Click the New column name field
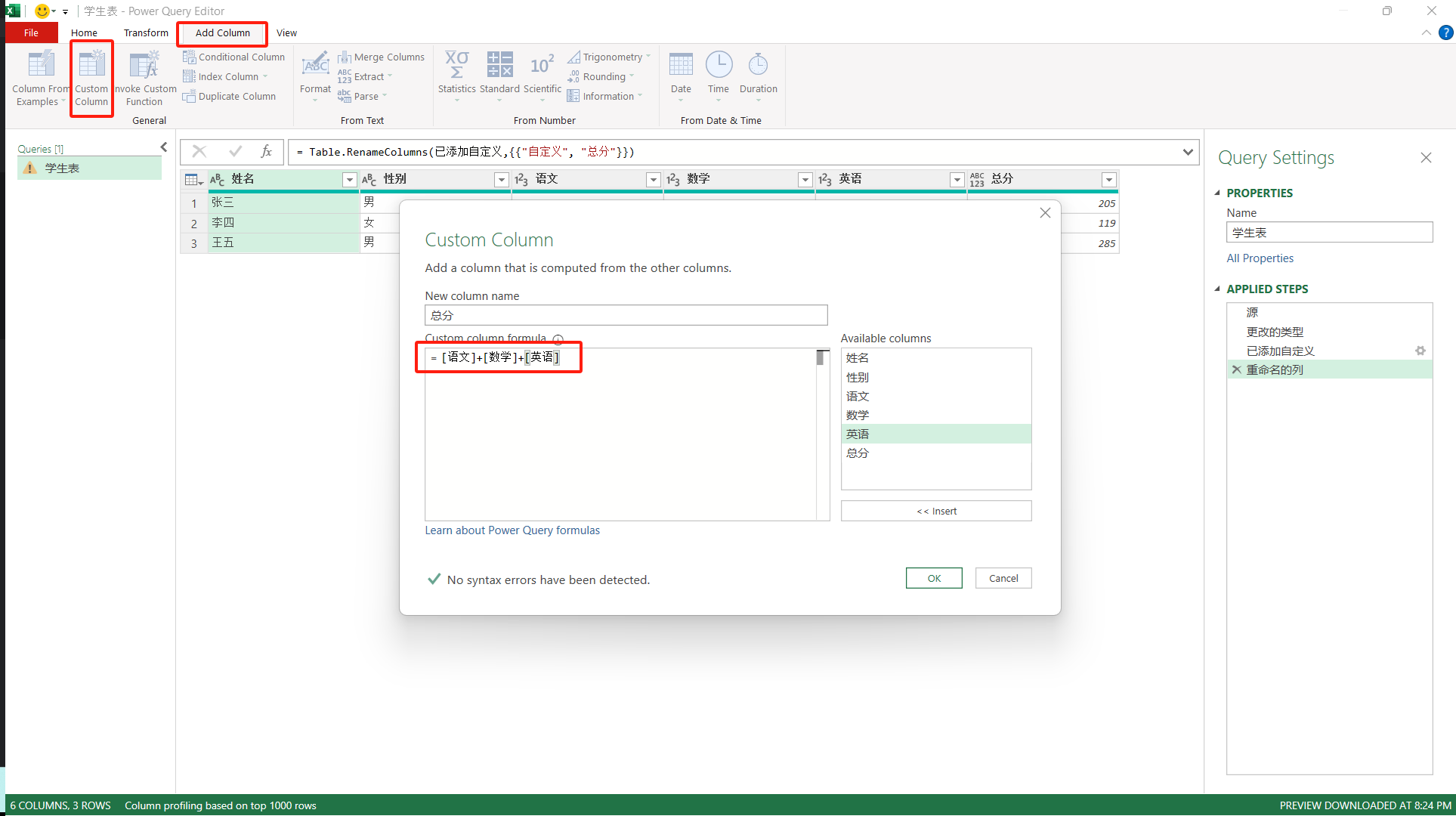 pos(626,315)
